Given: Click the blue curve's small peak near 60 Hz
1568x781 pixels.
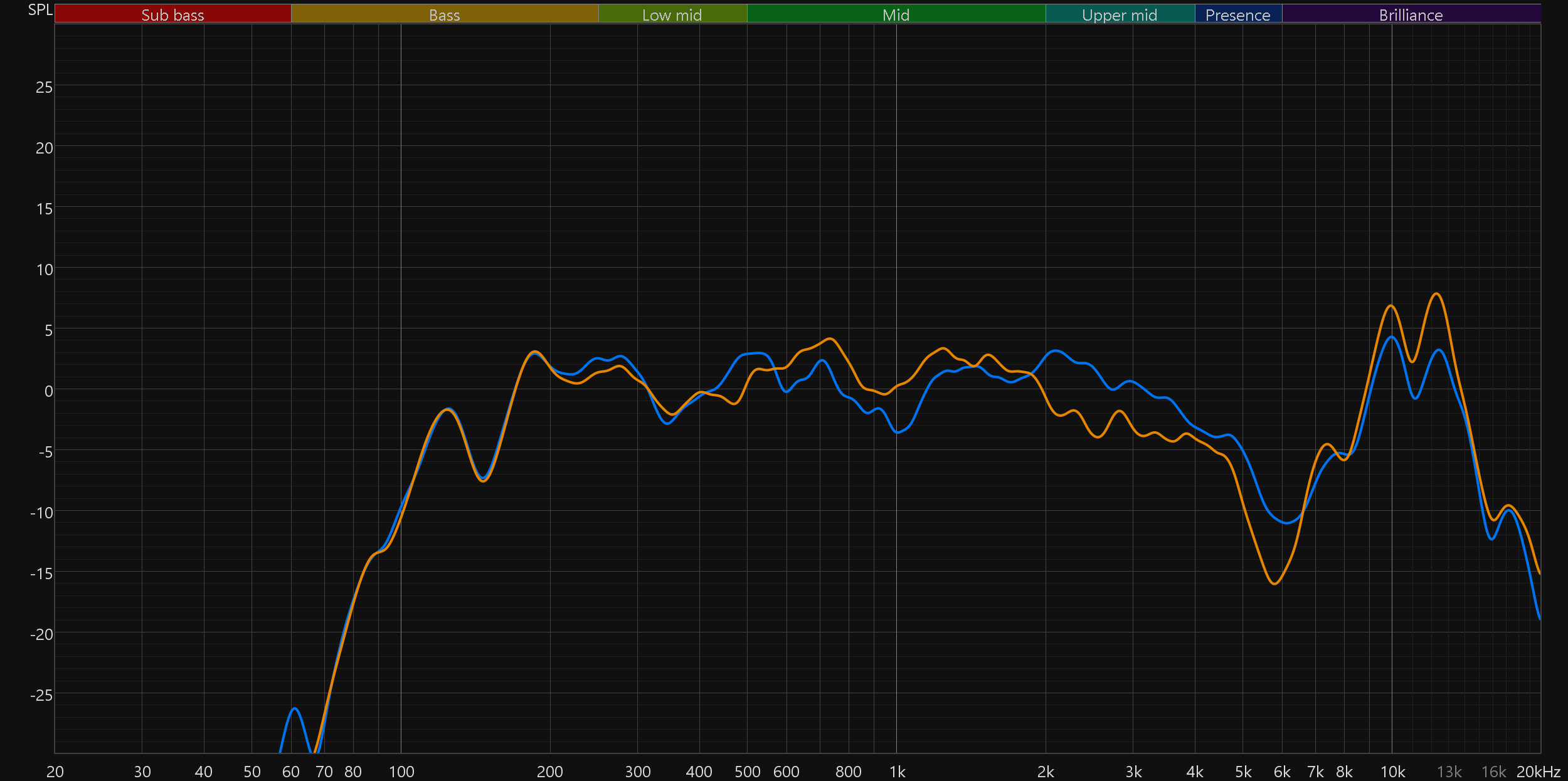Looking at the screenshot, I should 295,708.
